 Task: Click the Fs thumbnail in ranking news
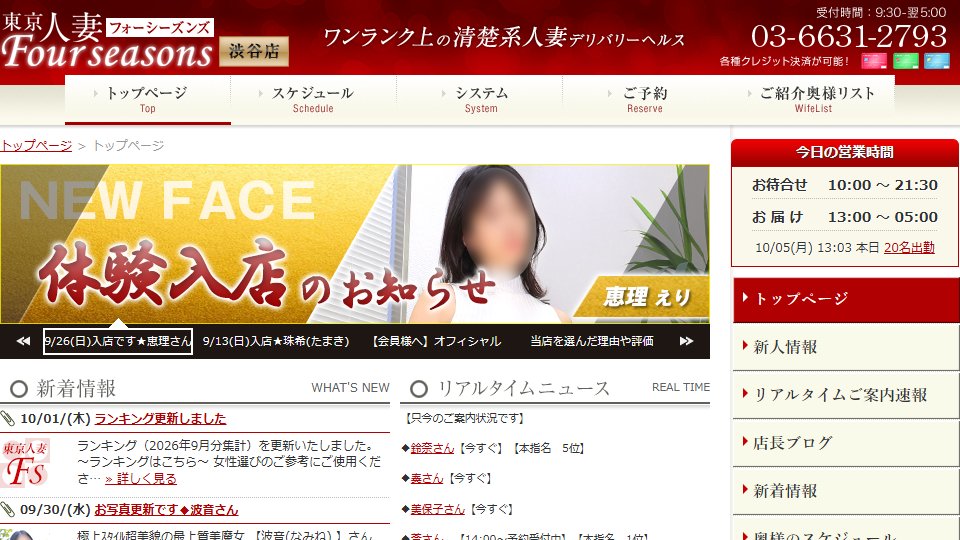tap(25, 462)
